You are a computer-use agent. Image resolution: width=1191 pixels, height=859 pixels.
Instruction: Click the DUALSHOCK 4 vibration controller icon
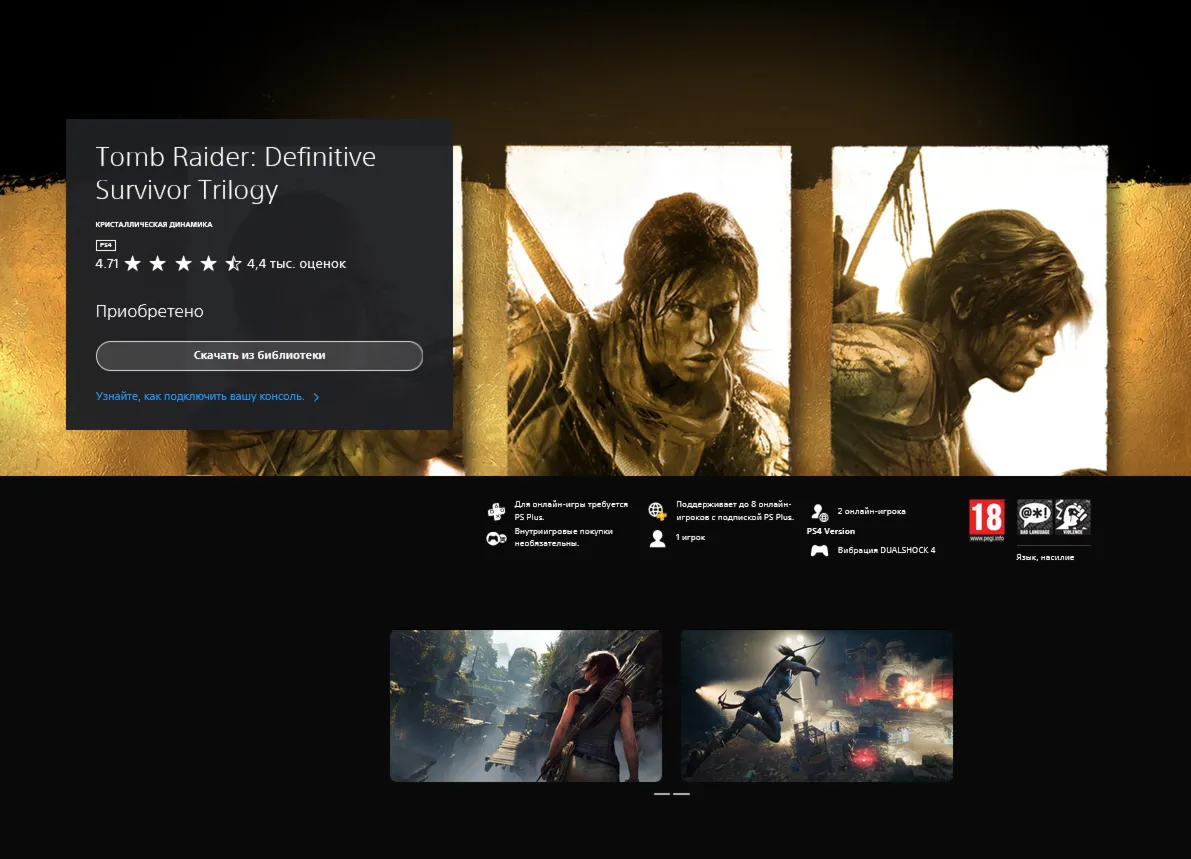pos(819,550)
